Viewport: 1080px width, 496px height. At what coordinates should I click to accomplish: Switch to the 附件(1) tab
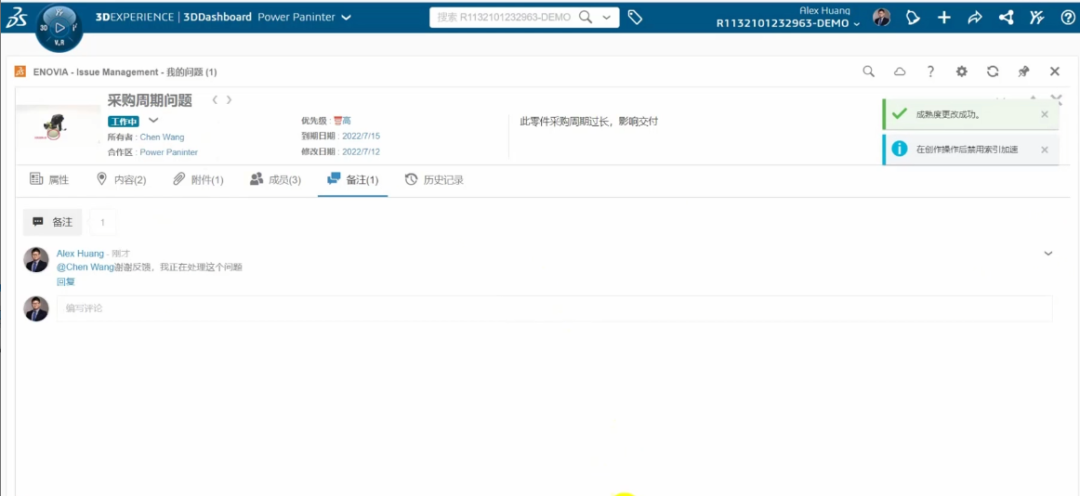[198, 180]
